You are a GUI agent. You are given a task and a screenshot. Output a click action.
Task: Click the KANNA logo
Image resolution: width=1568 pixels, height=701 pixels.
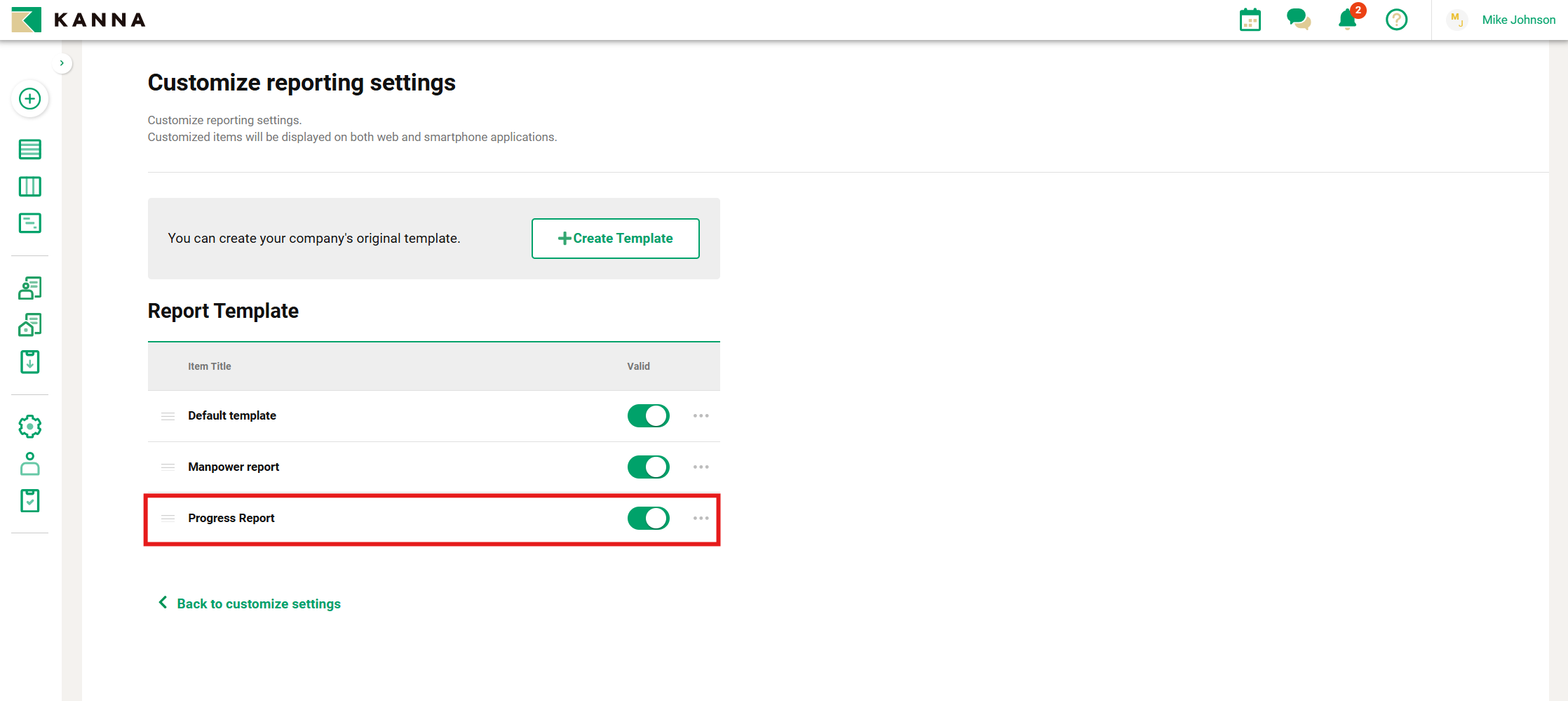[x=79, y=20]
